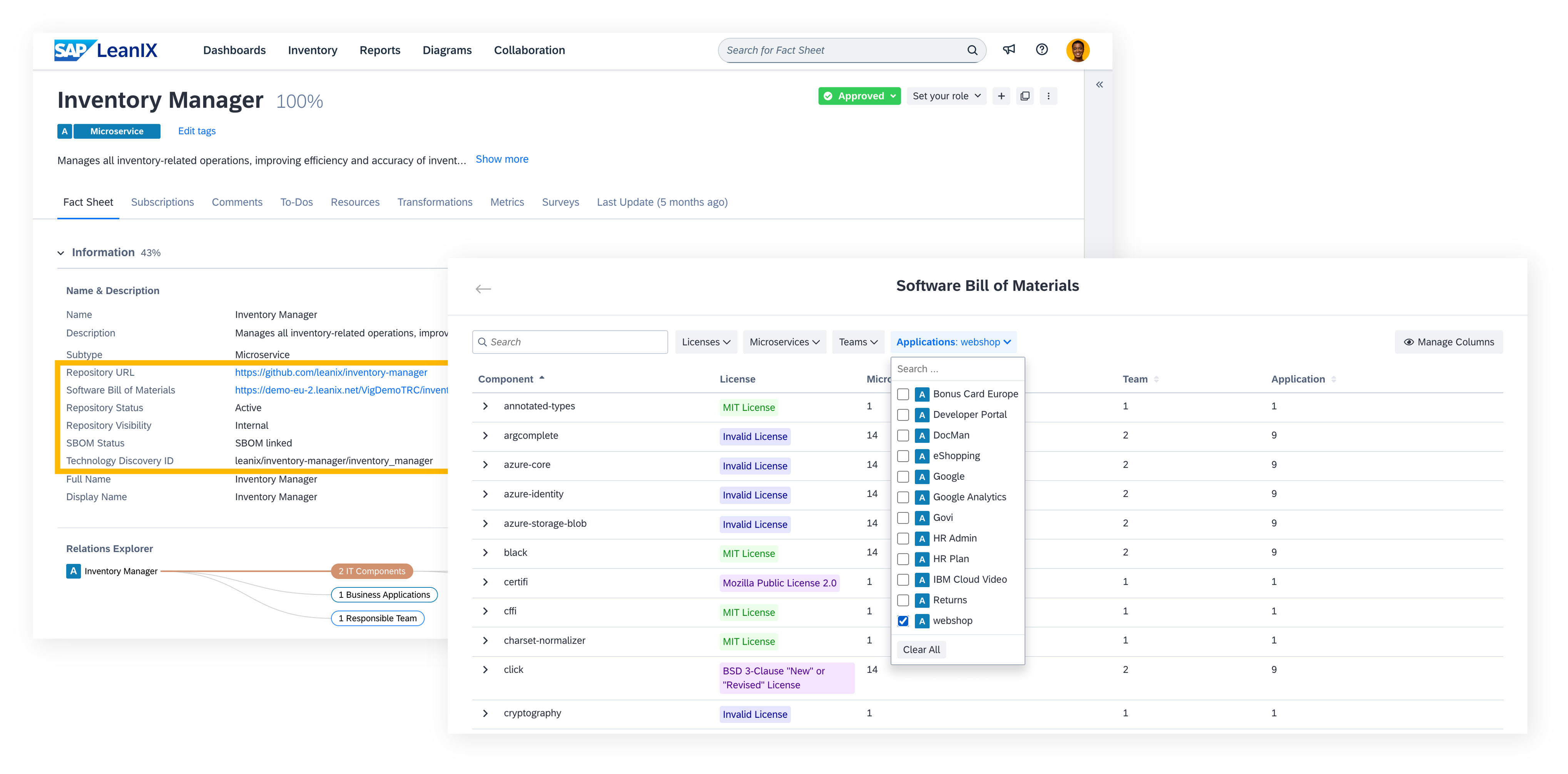Open the announcements megaphone icon
The height and width of the screenshot is (774, 1568).
1009,50
